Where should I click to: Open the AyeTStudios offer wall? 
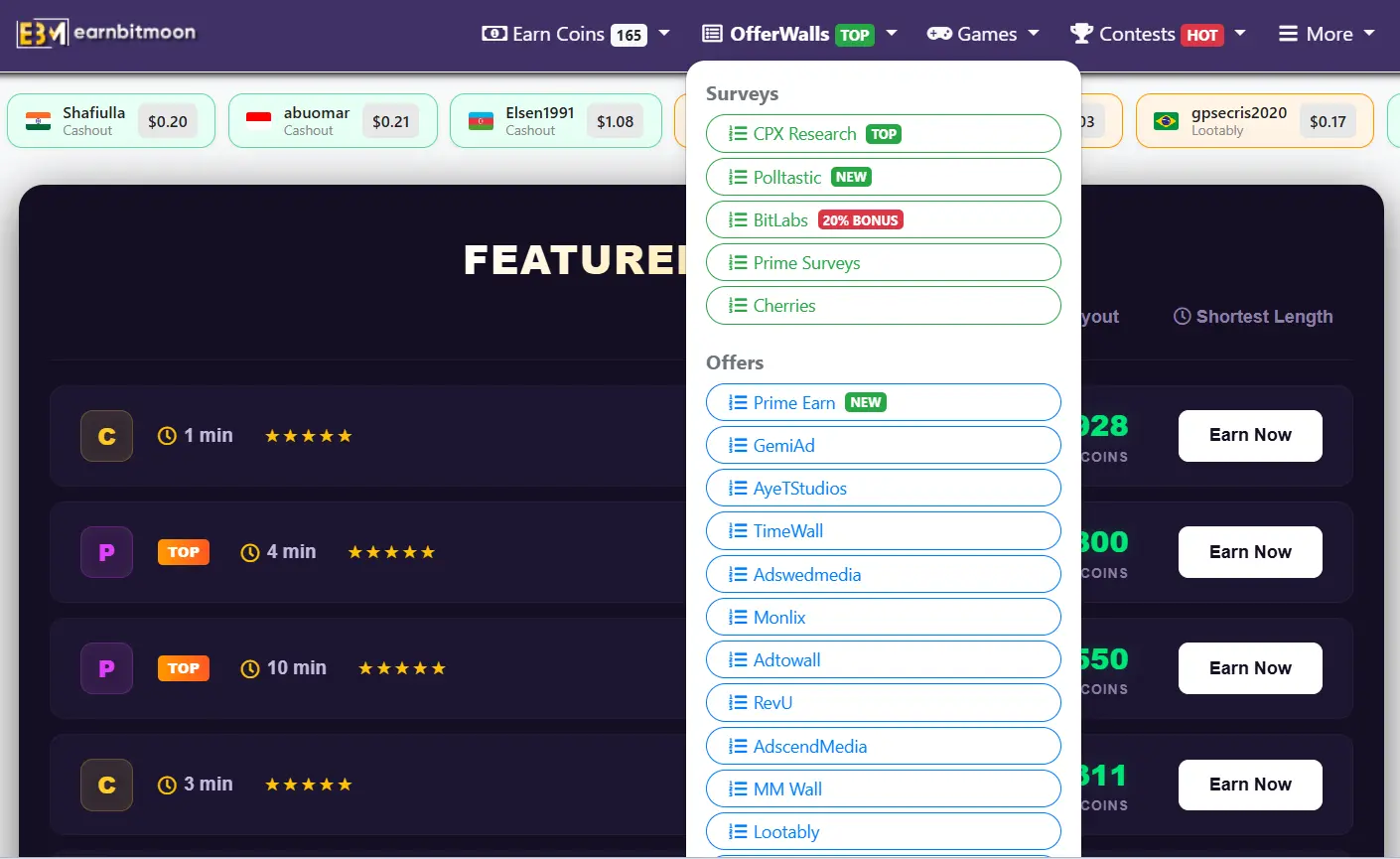tap(884, 489)
